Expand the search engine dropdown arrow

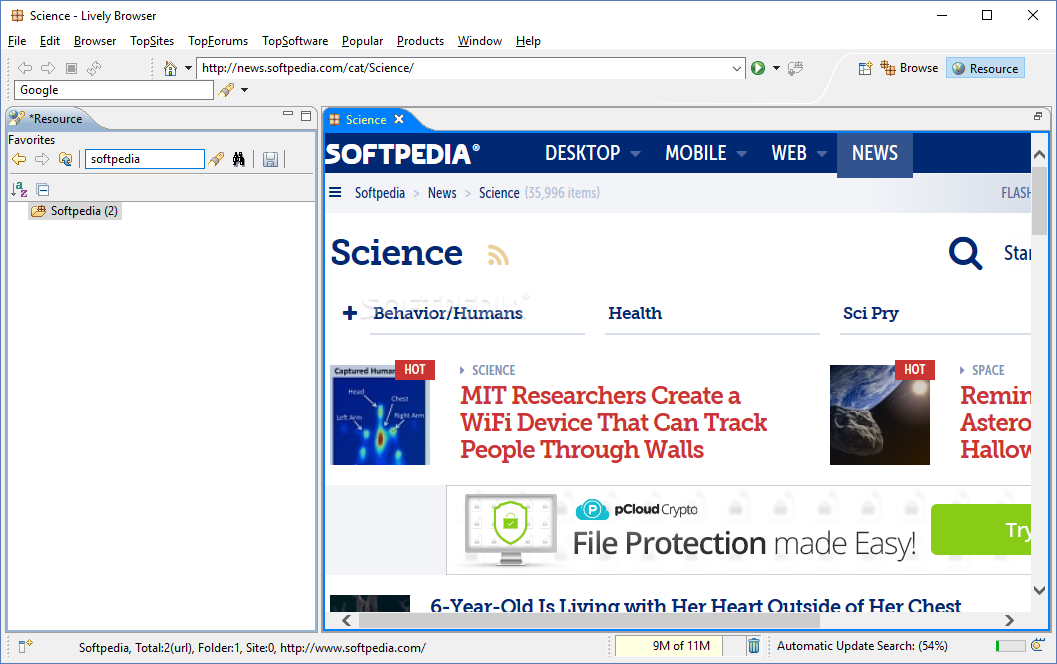pyautogui.click(x=244, y=90)
